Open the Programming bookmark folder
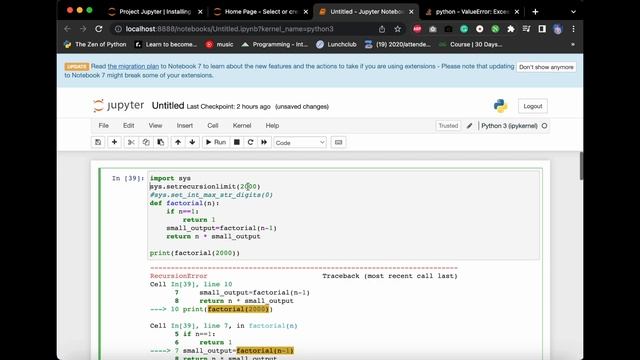This screenshot has width=640, height=360. [275, 44]
